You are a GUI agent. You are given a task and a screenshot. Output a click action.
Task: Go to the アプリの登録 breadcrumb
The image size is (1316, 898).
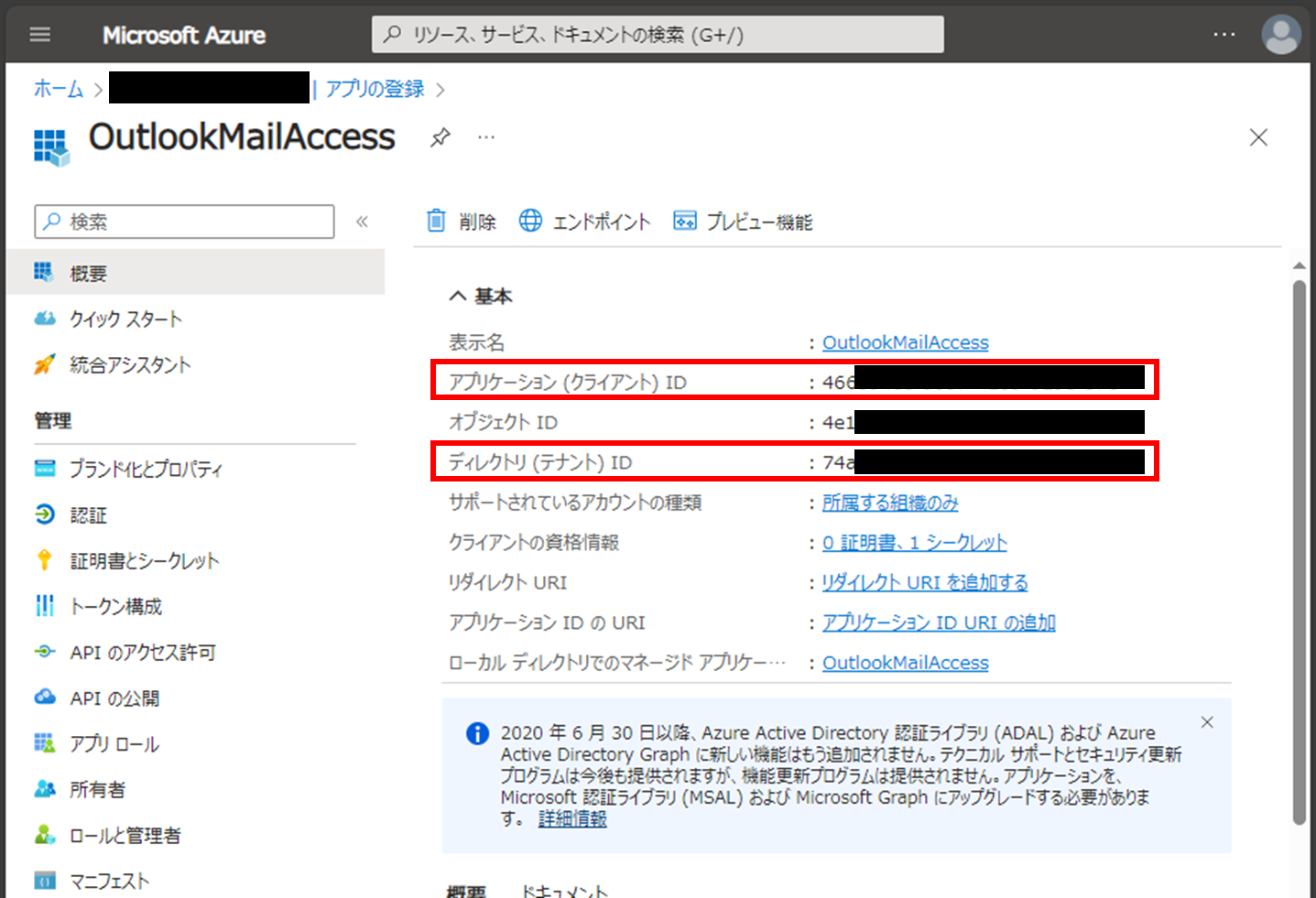[x=375, y=89]
